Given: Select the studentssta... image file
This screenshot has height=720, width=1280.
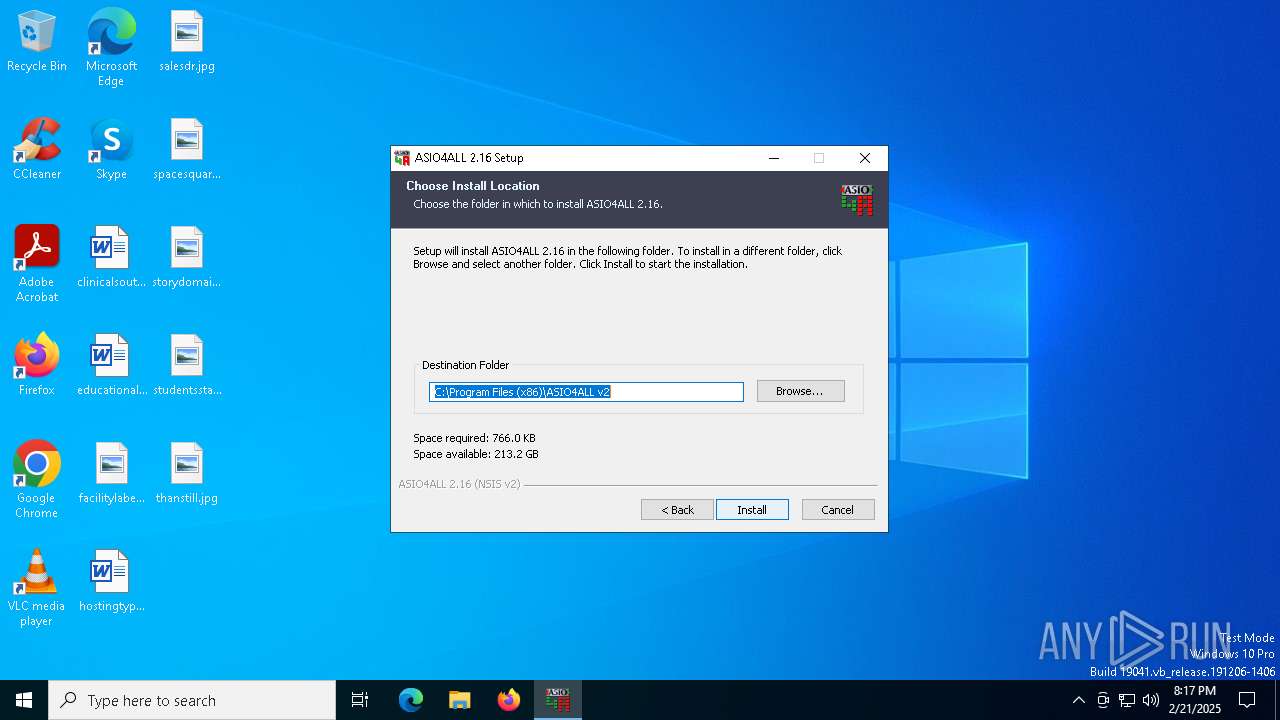Looking at the screenshot, I should [x=187, y=366].
